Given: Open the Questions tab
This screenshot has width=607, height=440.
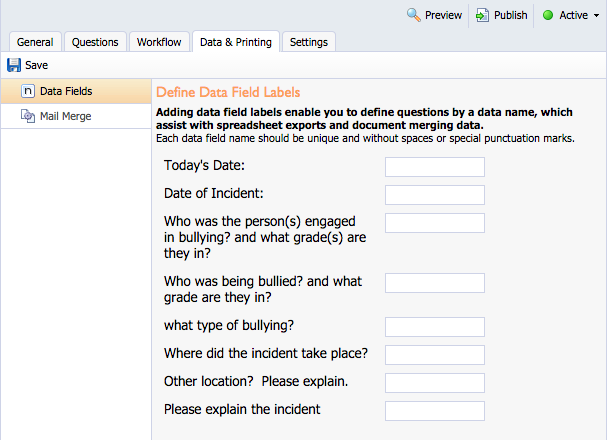Looking at the screenshot, I should tap(95, 42).
